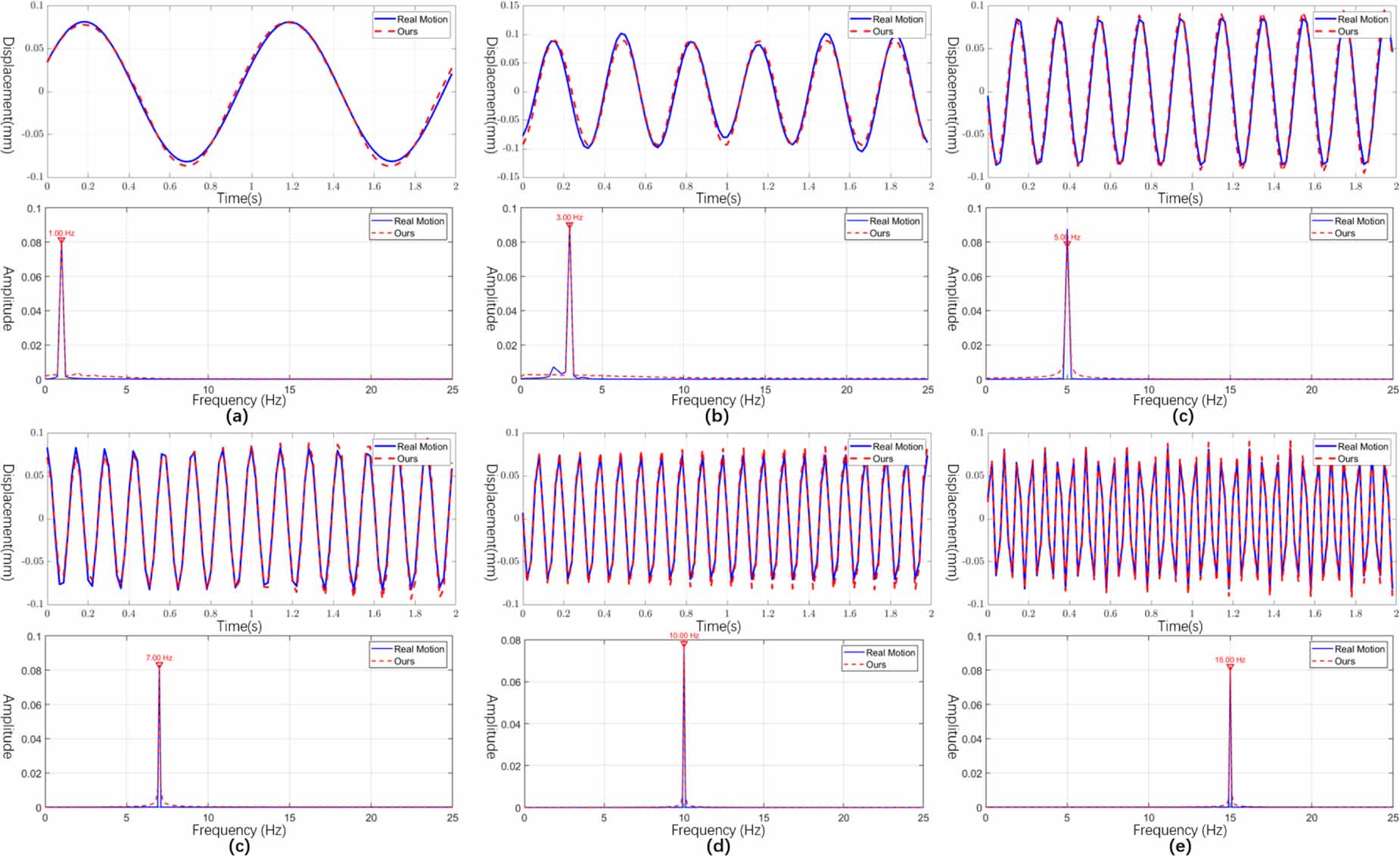Viewport: 1400px width, 856px height.
Task: Click Real Motion in the 7.00 Hz spectrum legend
Action: (419, 649)
